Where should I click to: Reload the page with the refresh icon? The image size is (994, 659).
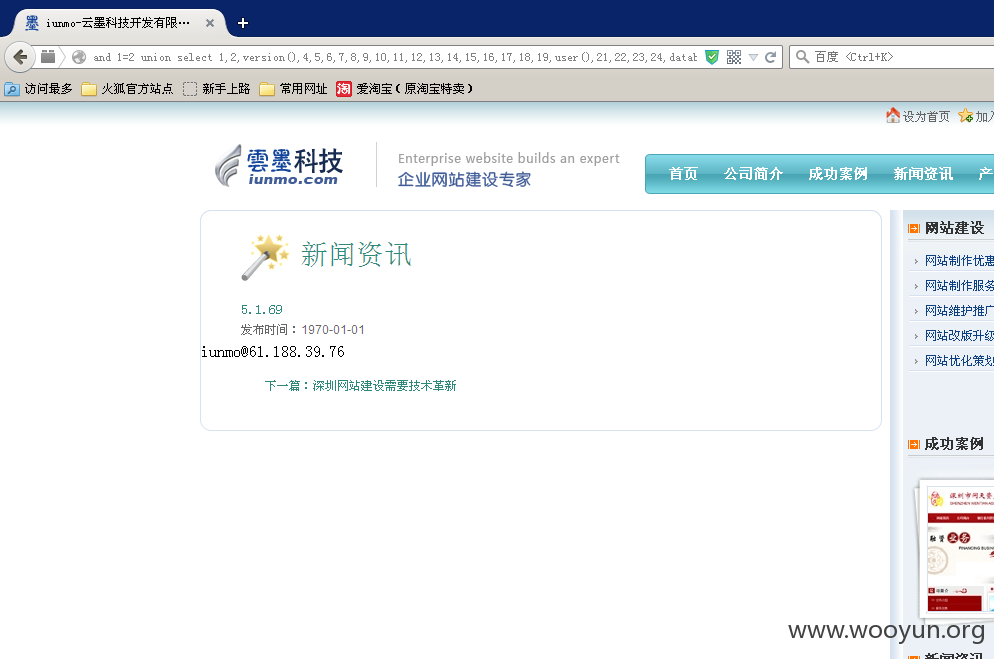pos(771,57)
